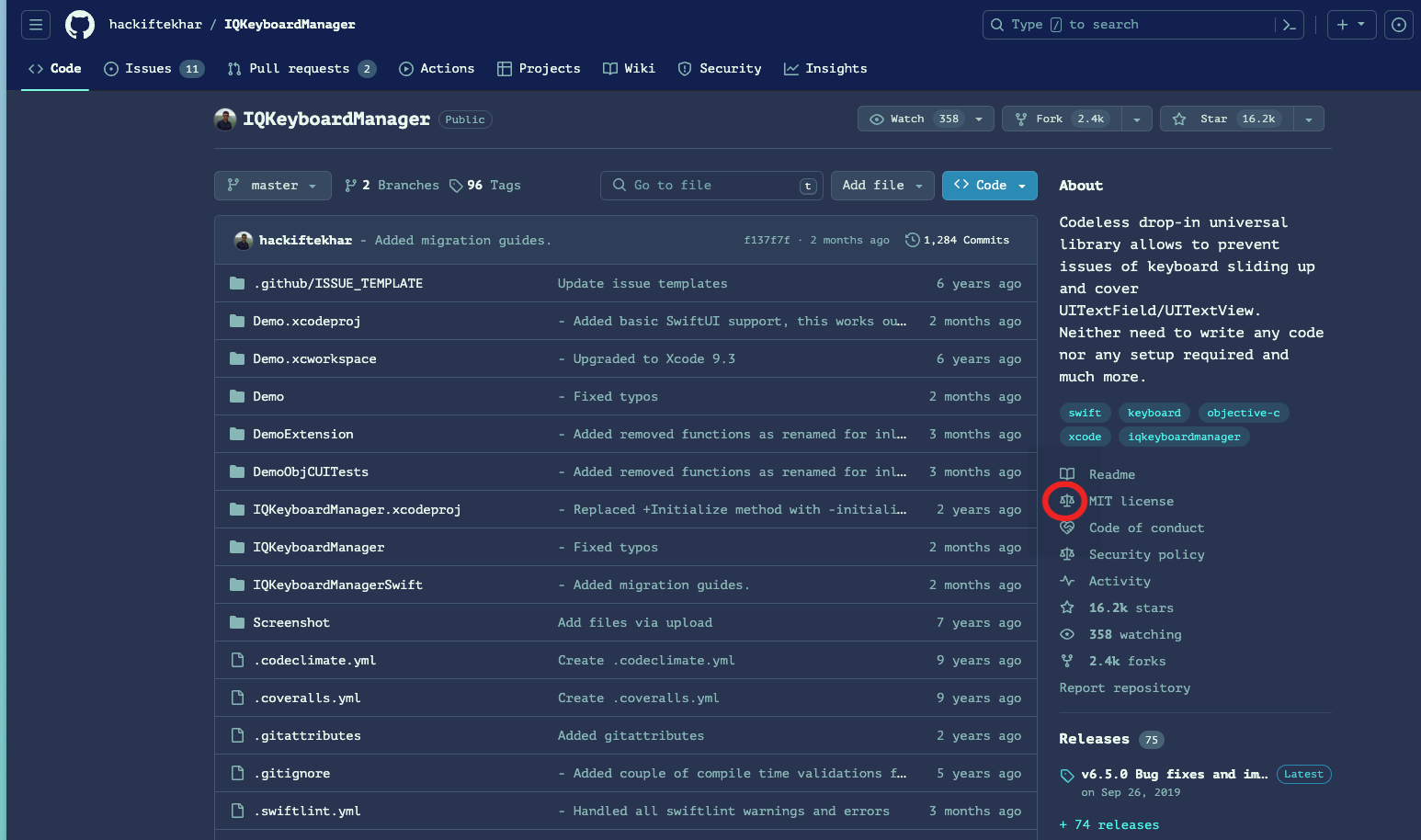This screenshot has width=1421, height=840.
Task: Click the folder icon for Demo.xcodeproj
Action: click(x=237, y=321)
